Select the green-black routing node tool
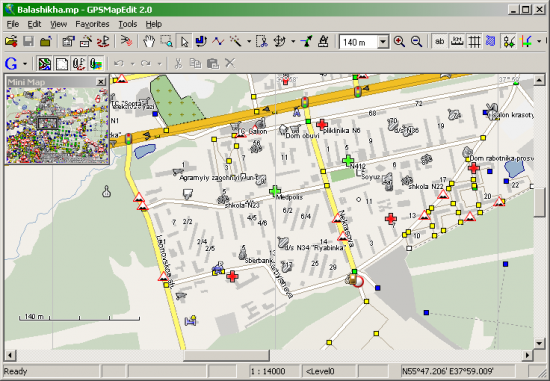550x381 pixels. 306,42
